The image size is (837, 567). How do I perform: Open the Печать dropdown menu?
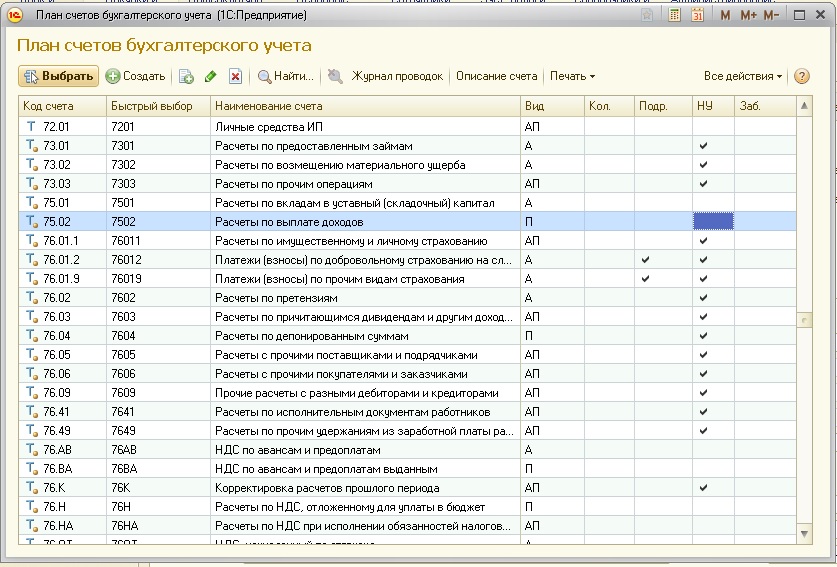pyautogui.click(x=572, y=76)
